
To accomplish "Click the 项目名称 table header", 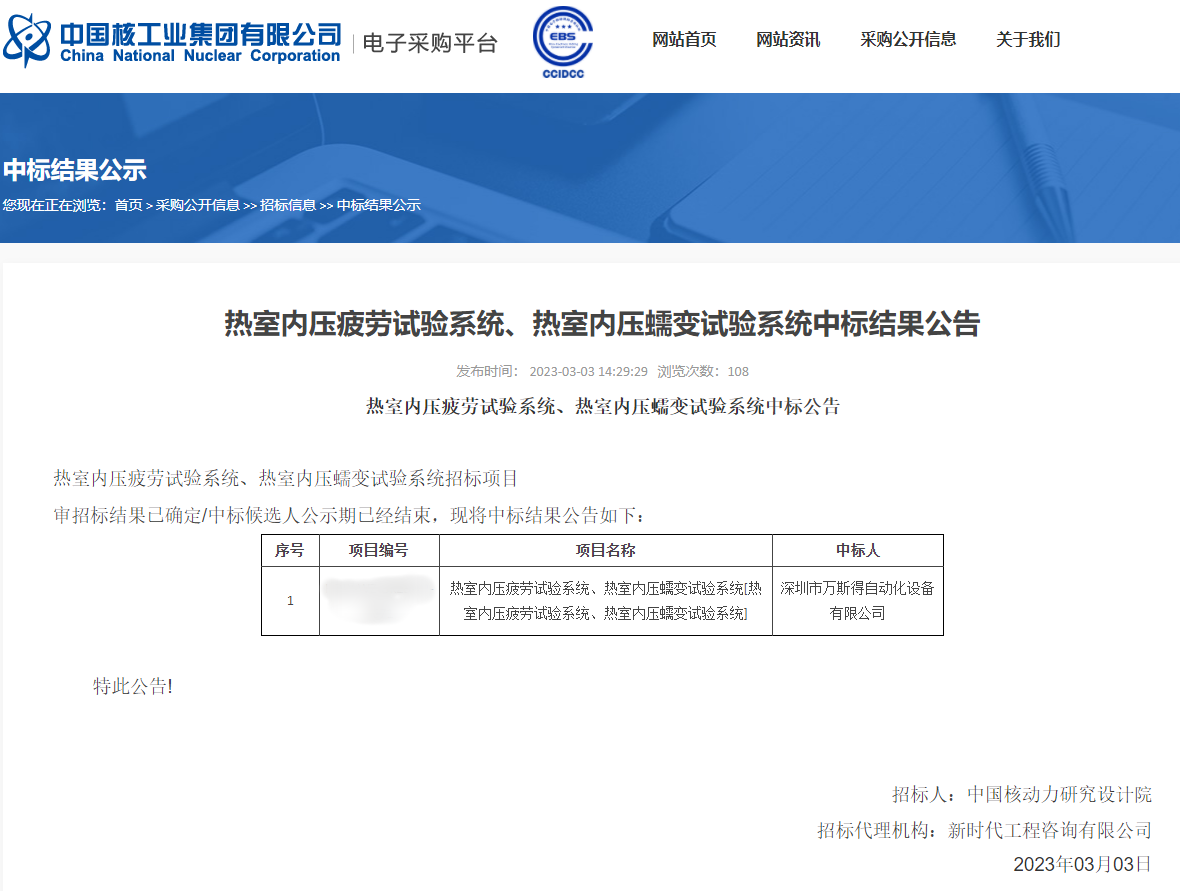I will (x=605, y=551).
